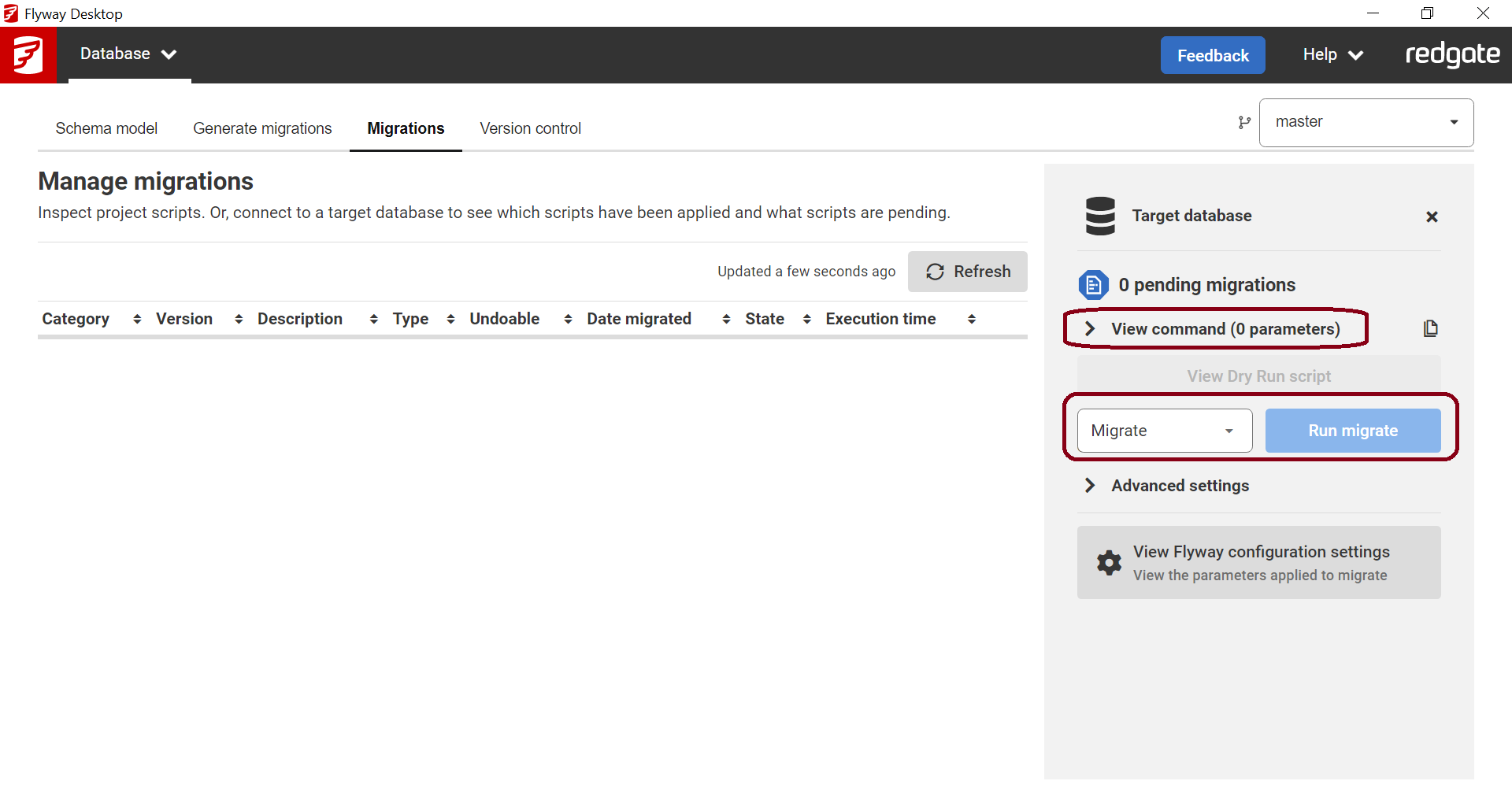Sort by Date migrated column arrows

726,319
